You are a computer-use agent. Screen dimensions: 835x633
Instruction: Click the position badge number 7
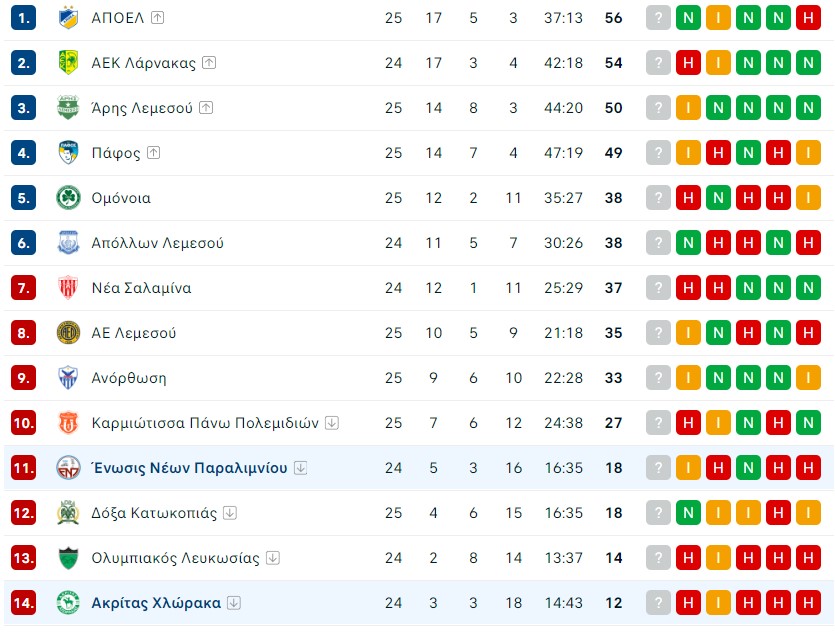[23, 288]
